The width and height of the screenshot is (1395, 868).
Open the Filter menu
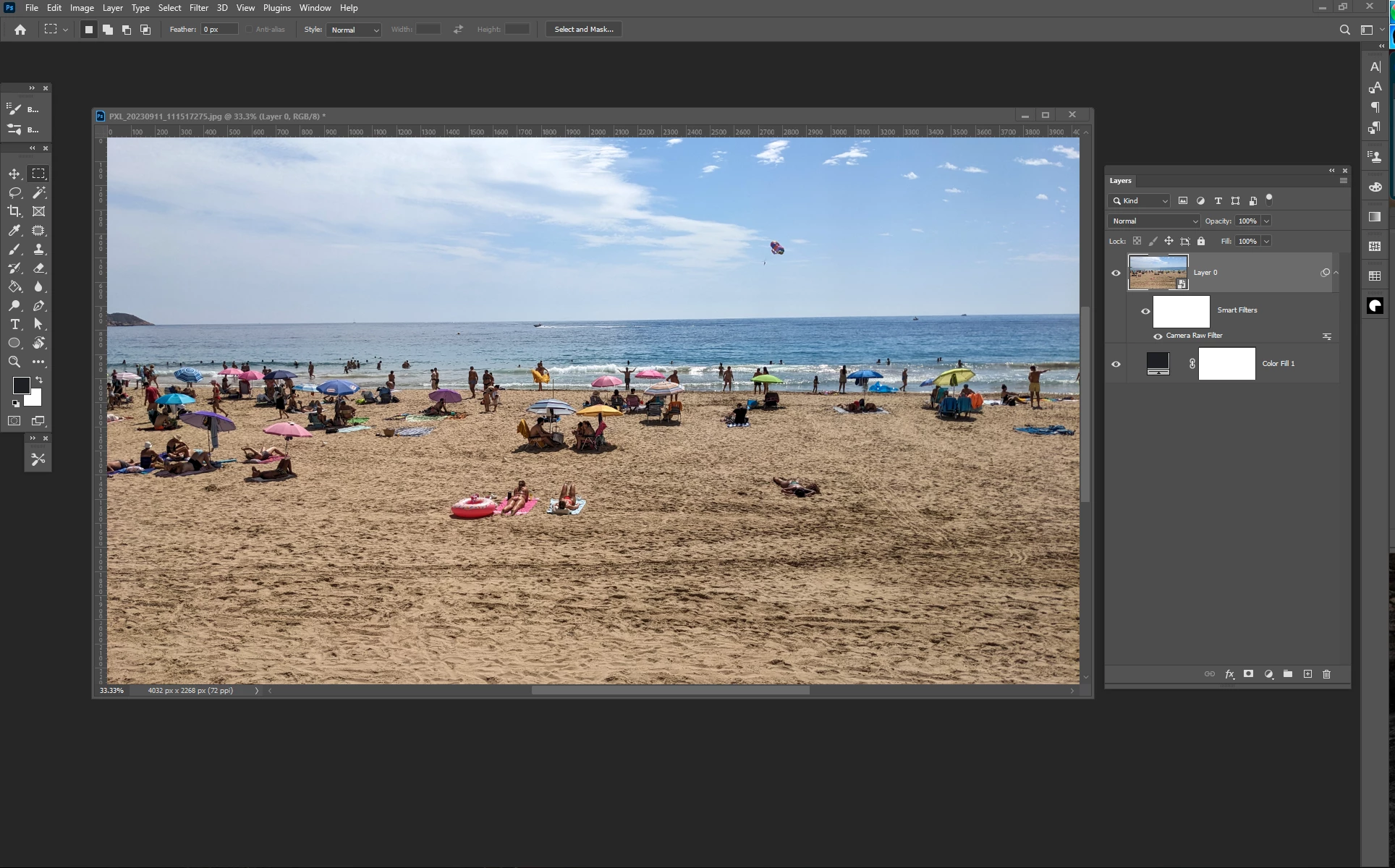[x=198, y=8]
